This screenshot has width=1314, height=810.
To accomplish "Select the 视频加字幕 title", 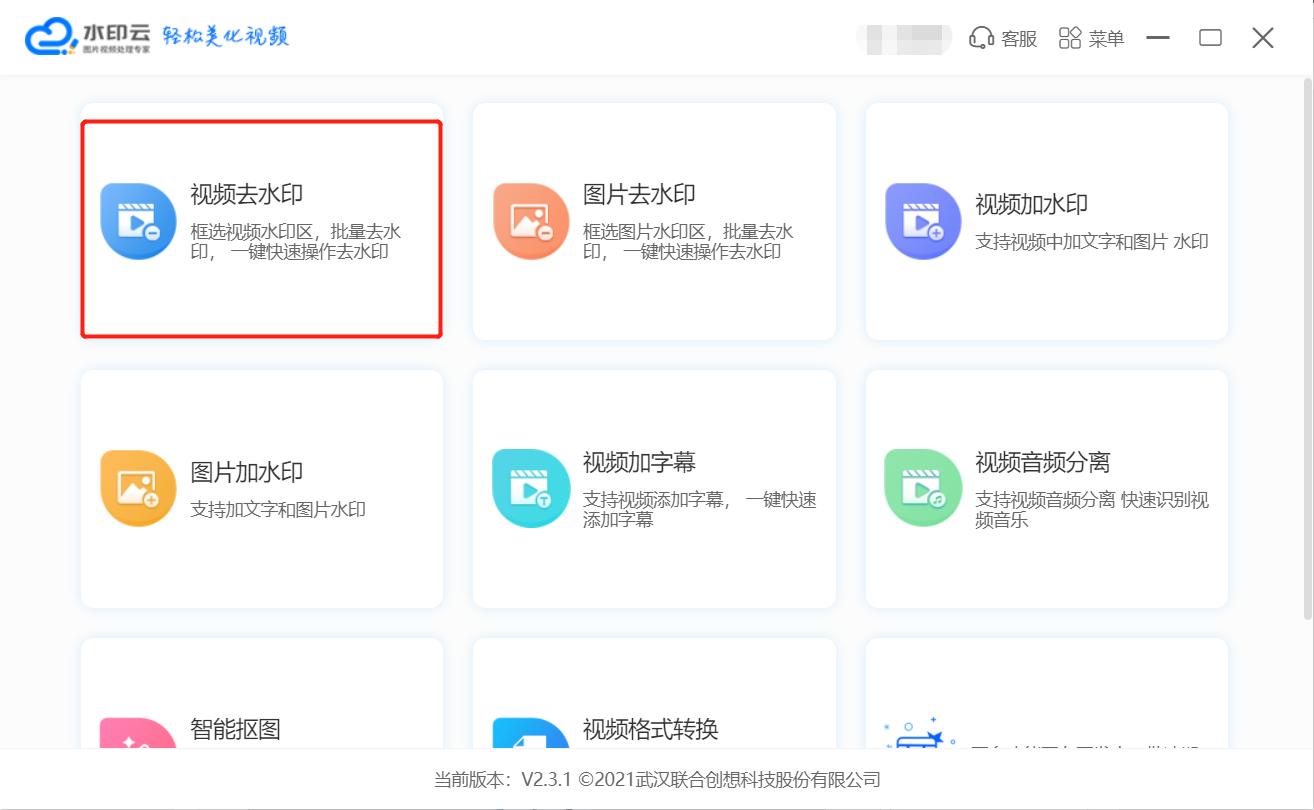I will pyautogui.click(x=639, y=463).
